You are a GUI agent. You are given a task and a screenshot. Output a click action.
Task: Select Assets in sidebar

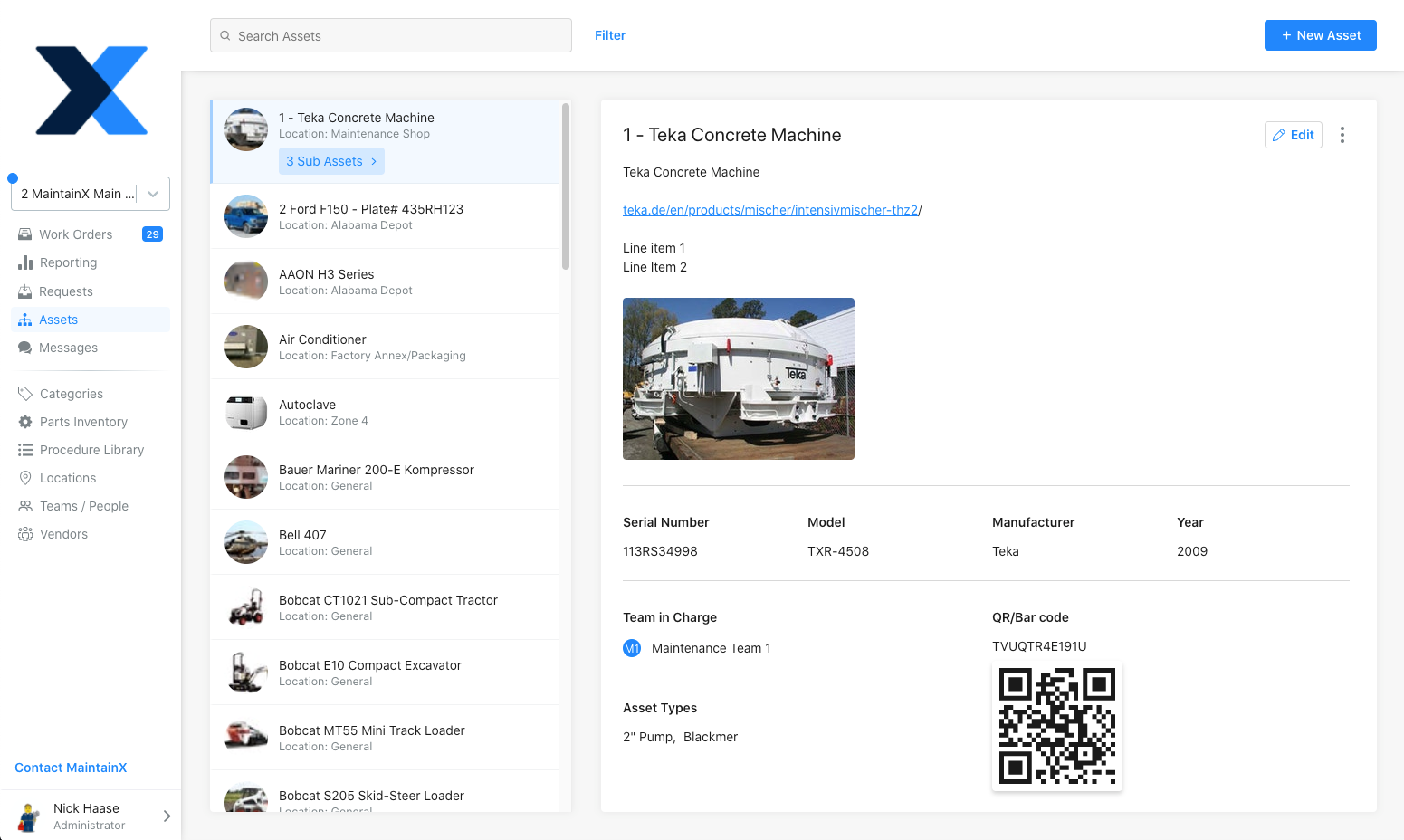click(91, 320)
